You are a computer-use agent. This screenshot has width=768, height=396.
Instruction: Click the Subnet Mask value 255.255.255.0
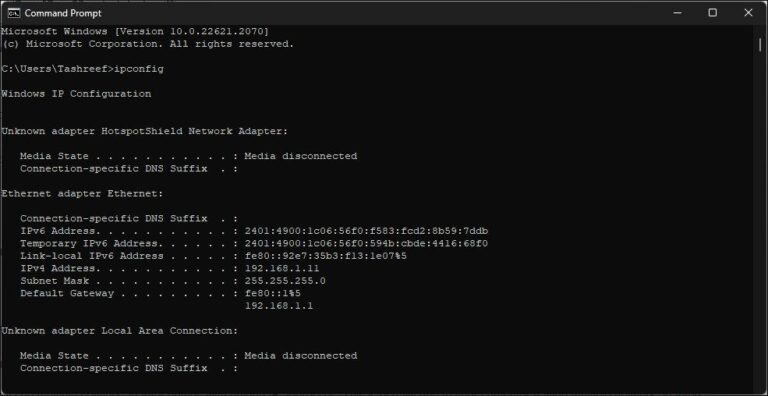[285, 281]
